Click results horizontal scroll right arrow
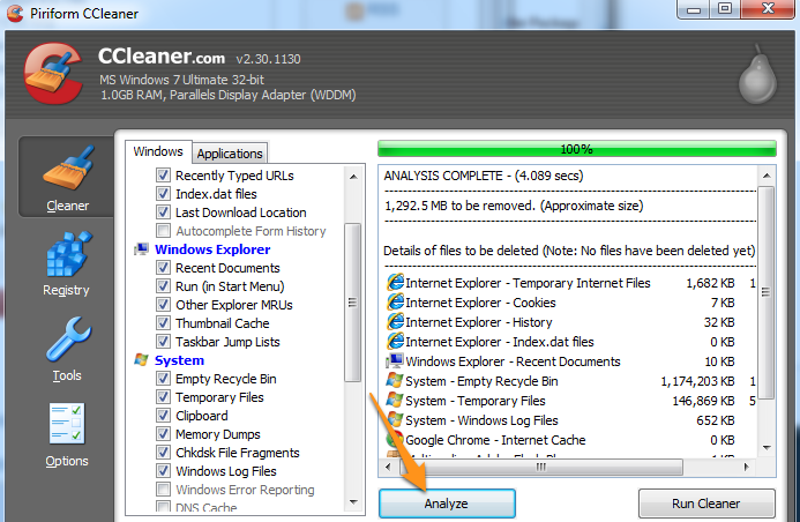 pyautogui.click(x=746, y=466)
